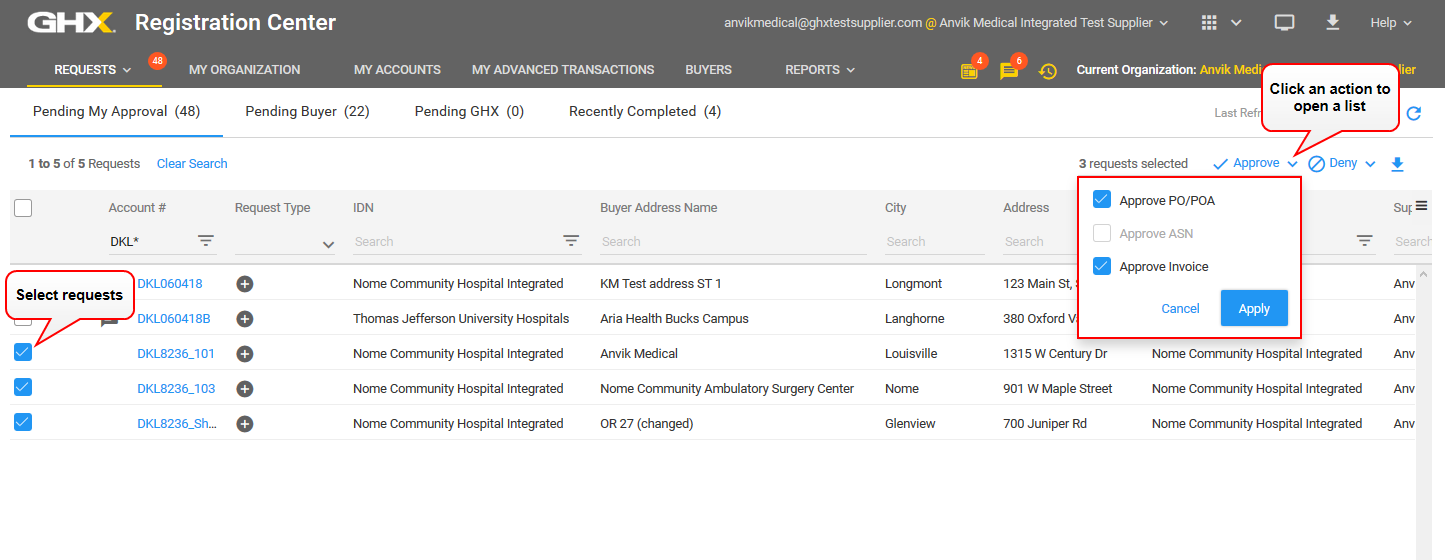Expand the Request Type filter dropdown
This screenshot has height=560, width=1445.
(328, 244)
